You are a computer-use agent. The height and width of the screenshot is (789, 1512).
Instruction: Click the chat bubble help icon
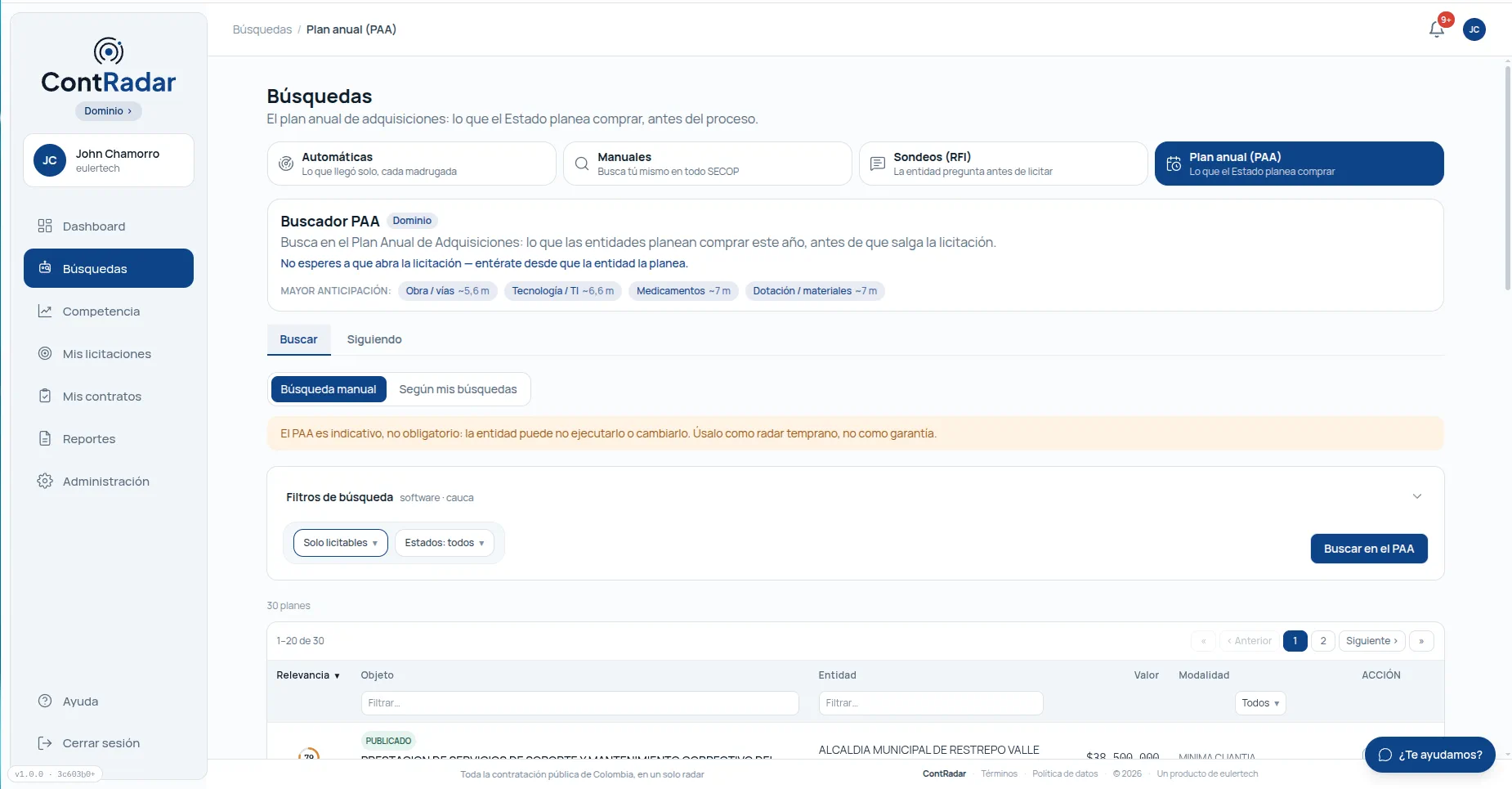pos(1385,755)
